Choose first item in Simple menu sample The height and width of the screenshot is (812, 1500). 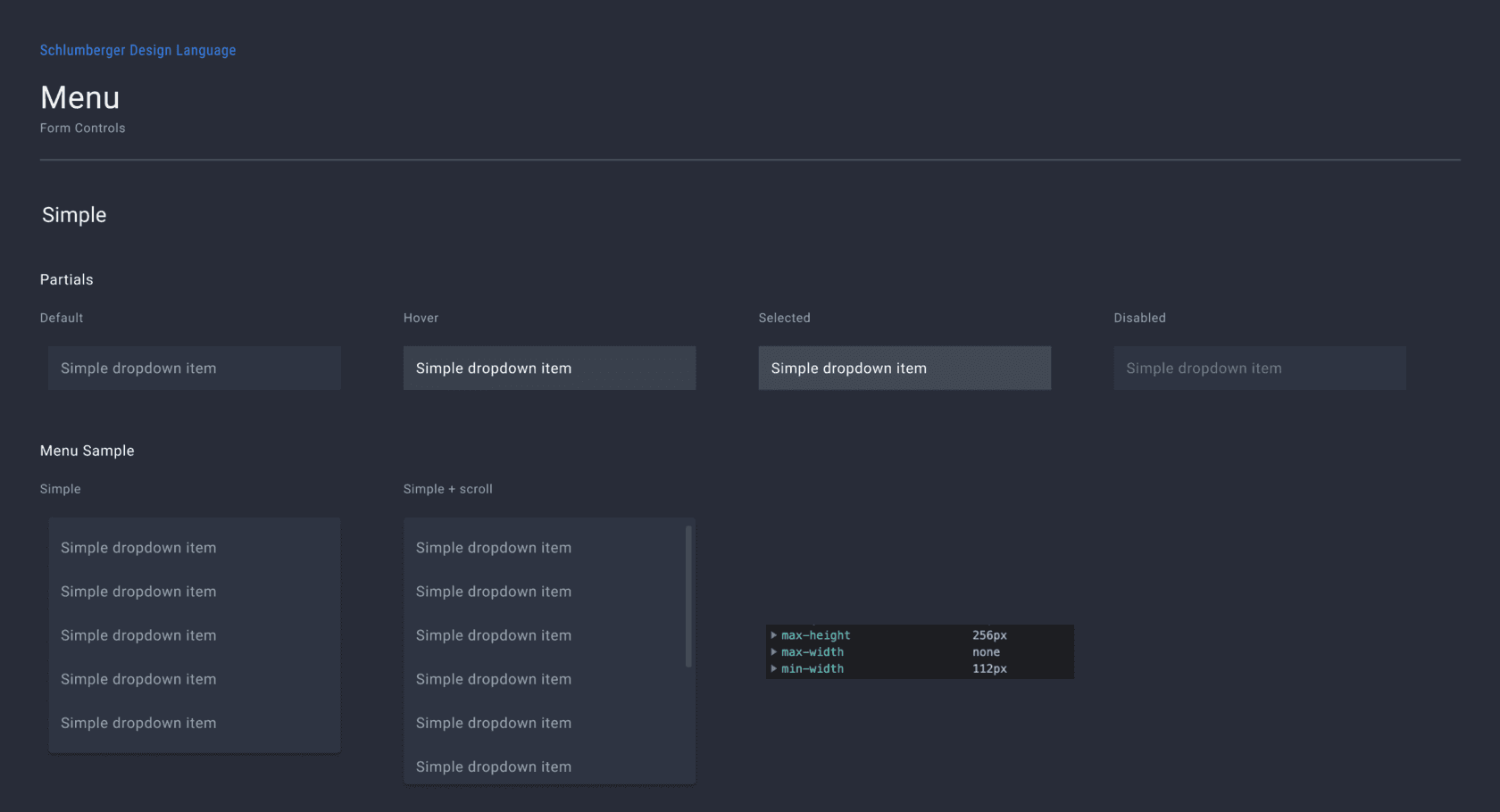coord(195,548)
